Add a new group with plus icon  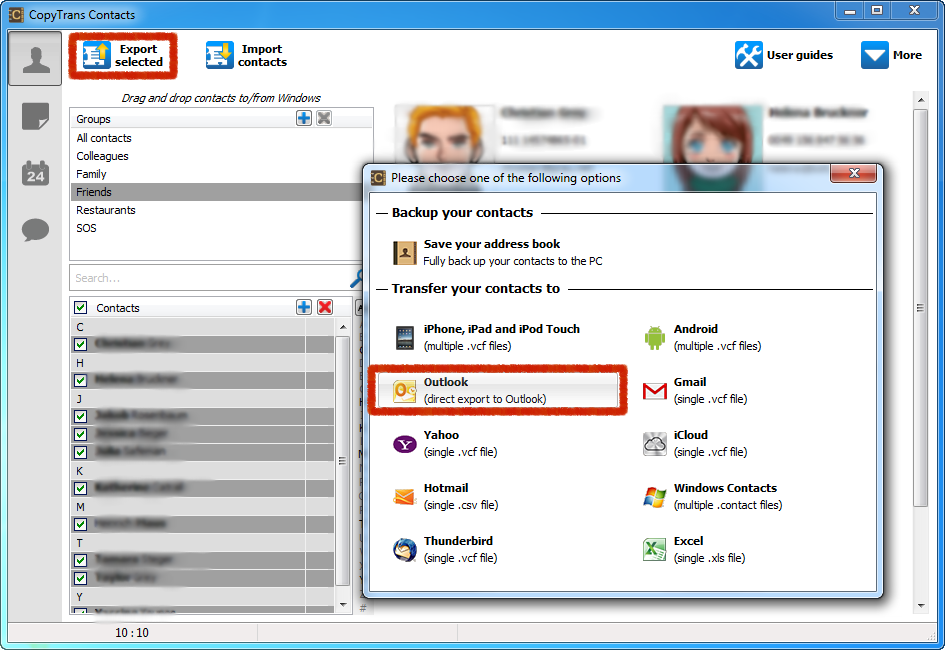pyautogui.click(x=304, y=118)
